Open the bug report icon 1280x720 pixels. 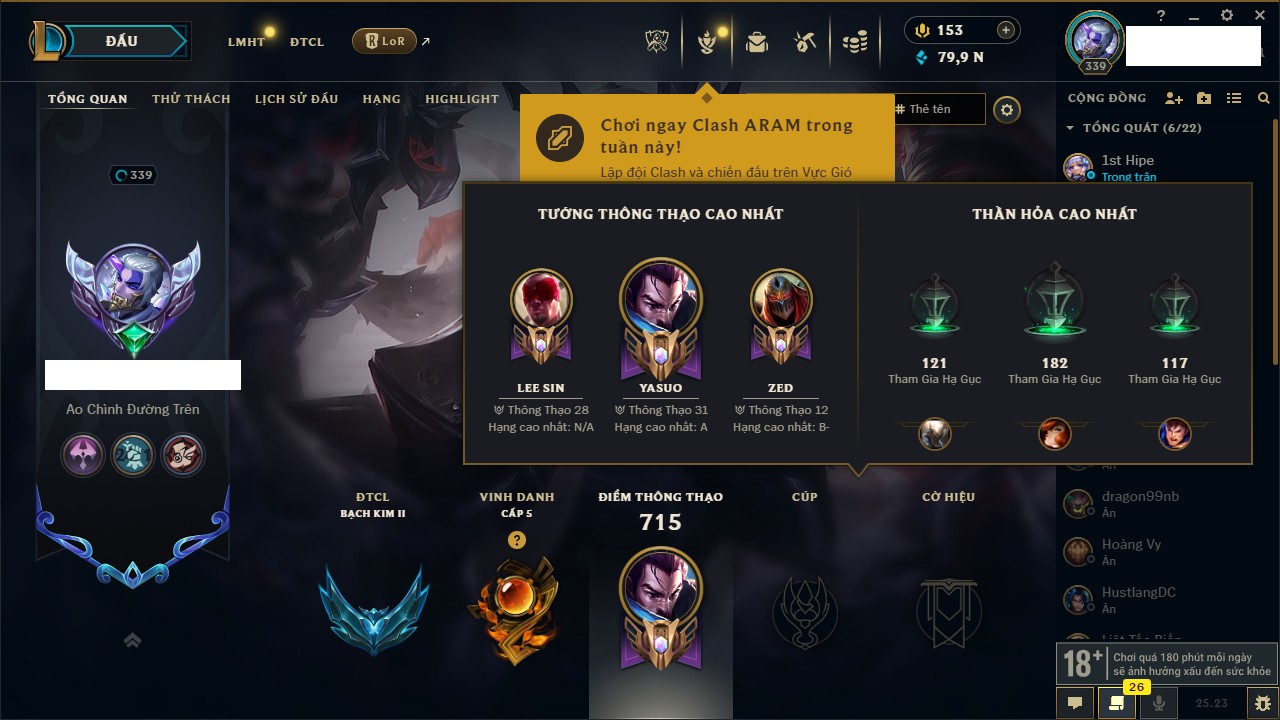[x=1262, y=703]
